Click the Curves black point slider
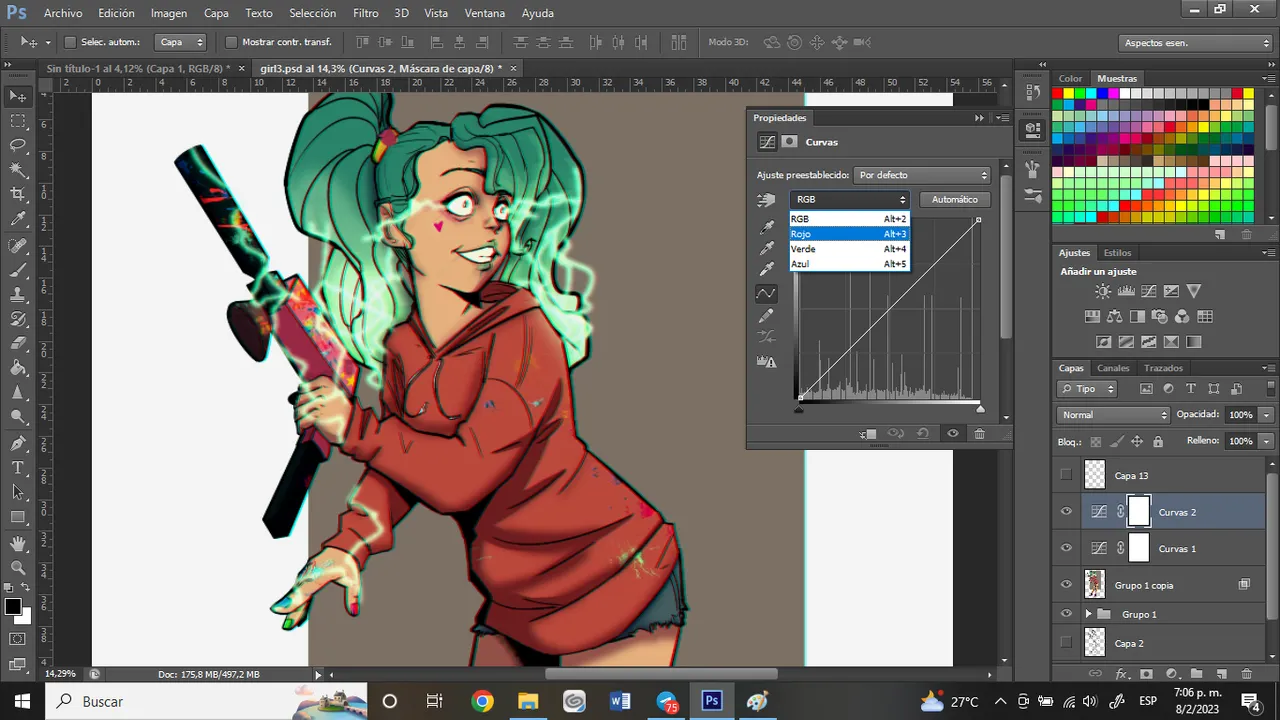Image resolution: width=1280 pixels, height=720 pixels. (799, 409)
